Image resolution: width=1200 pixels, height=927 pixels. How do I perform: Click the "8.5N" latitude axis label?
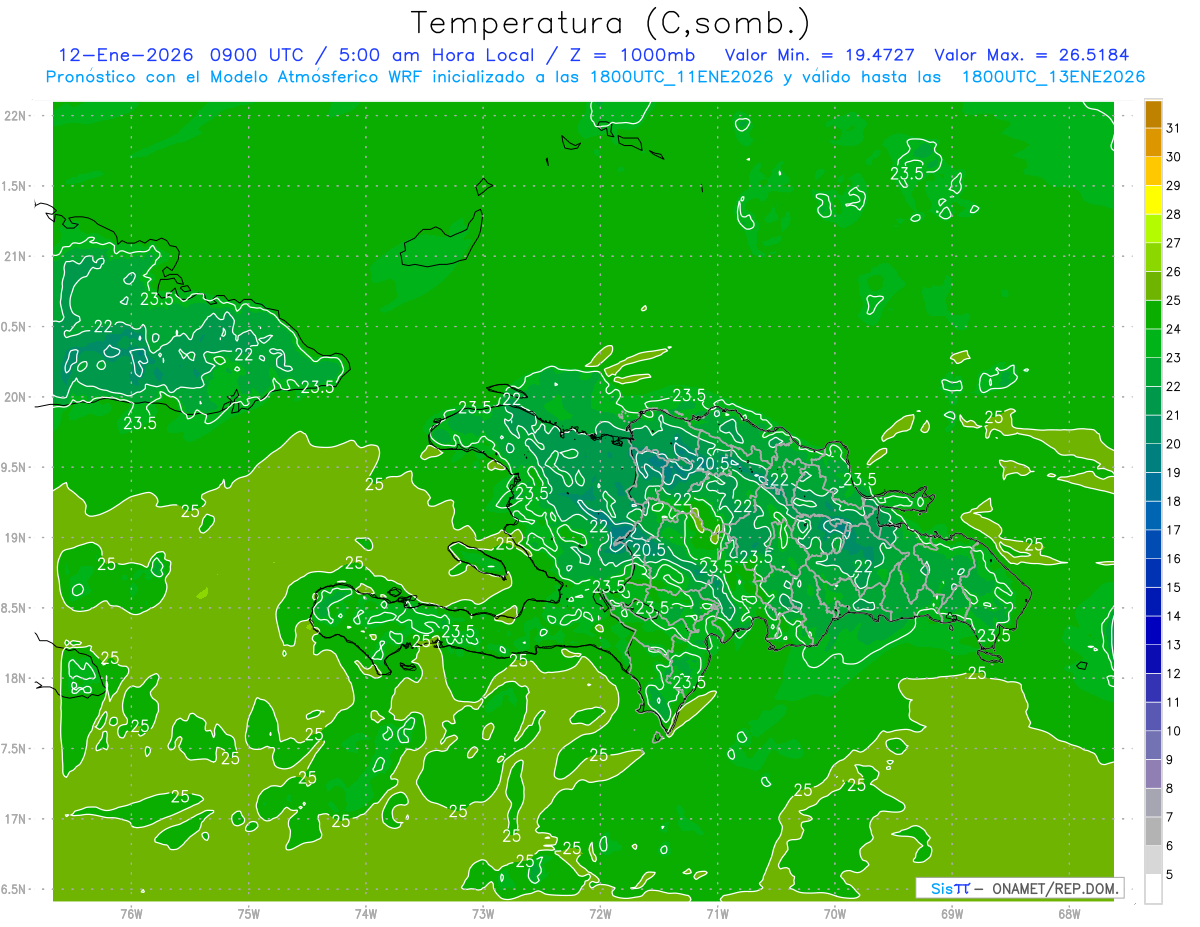tap(15, 608)
